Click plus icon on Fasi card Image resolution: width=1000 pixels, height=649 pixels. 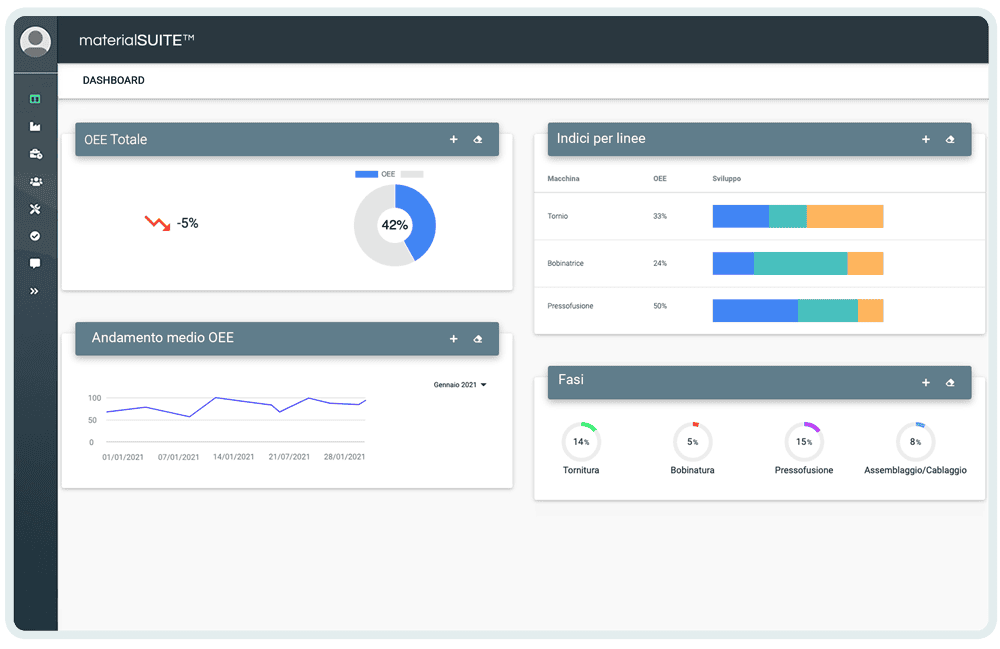[925, 383]
